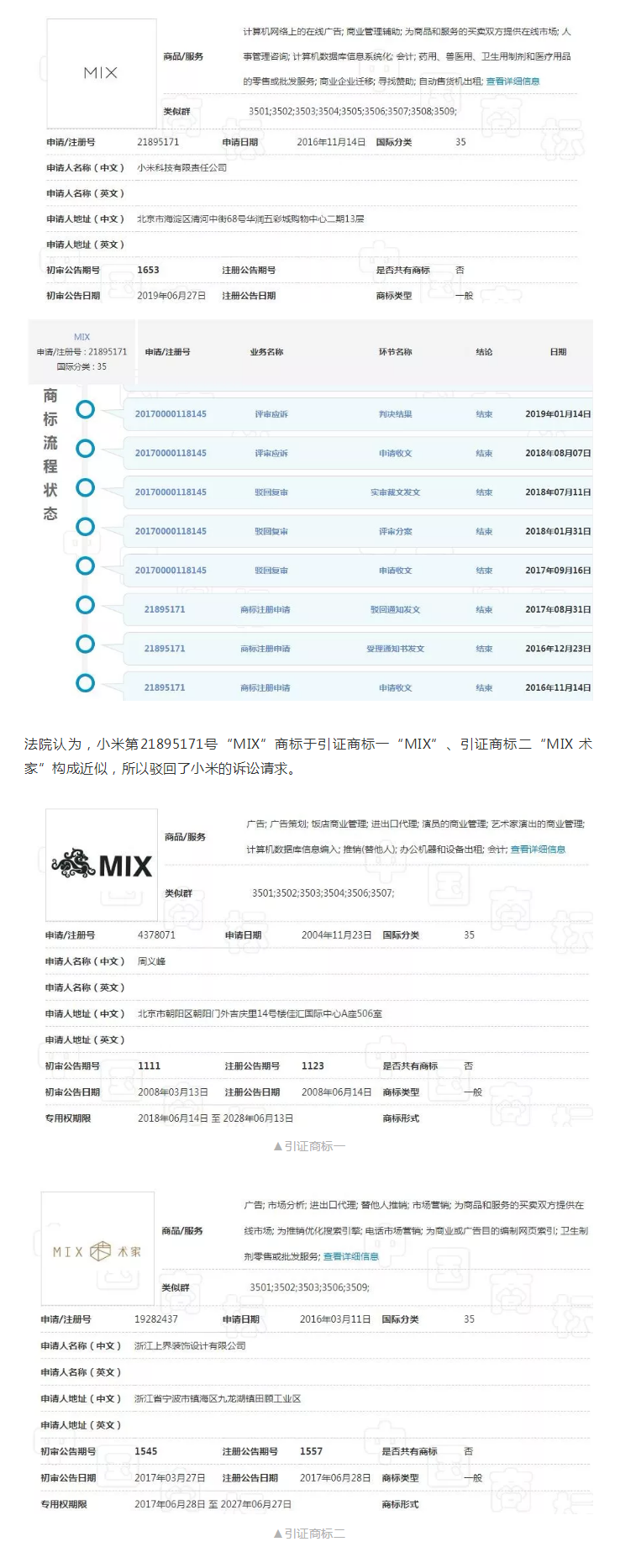
Task: Click registration number 19282437
Action: [156, 1319]
